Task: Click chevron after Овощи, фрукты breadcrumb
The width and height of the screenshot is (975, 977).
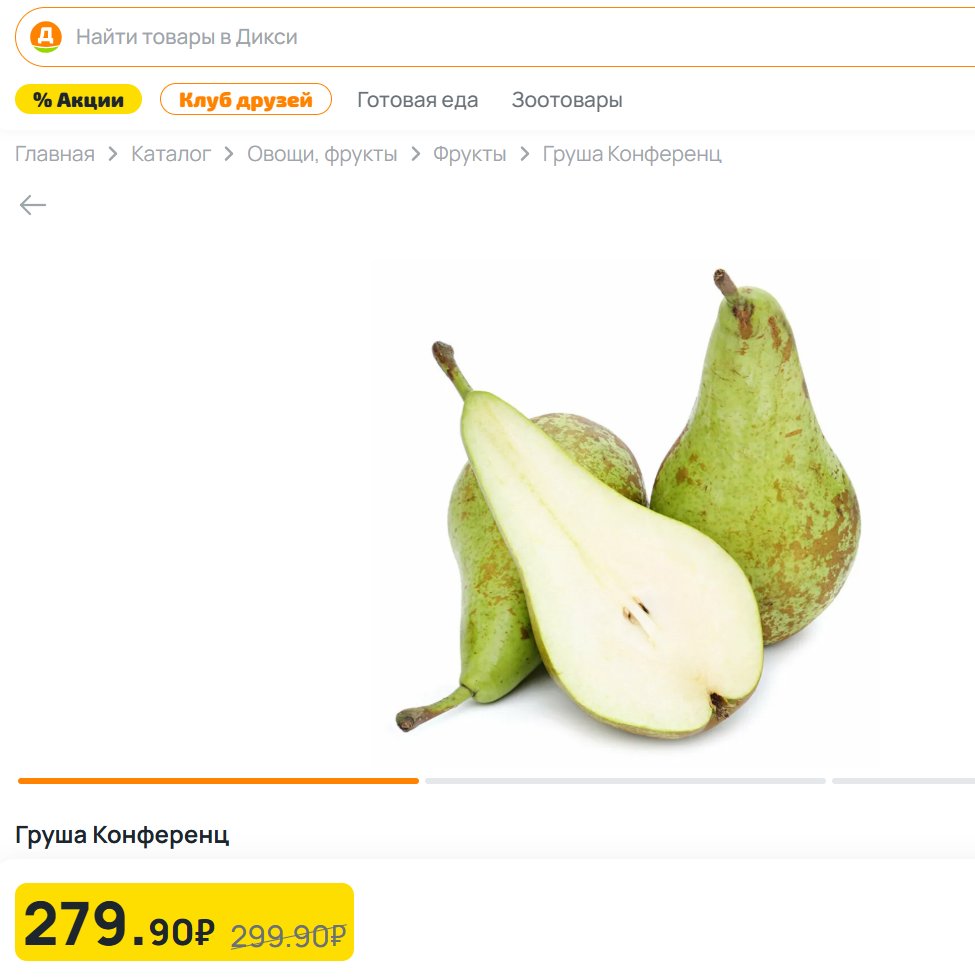Action: click(416, 154)
